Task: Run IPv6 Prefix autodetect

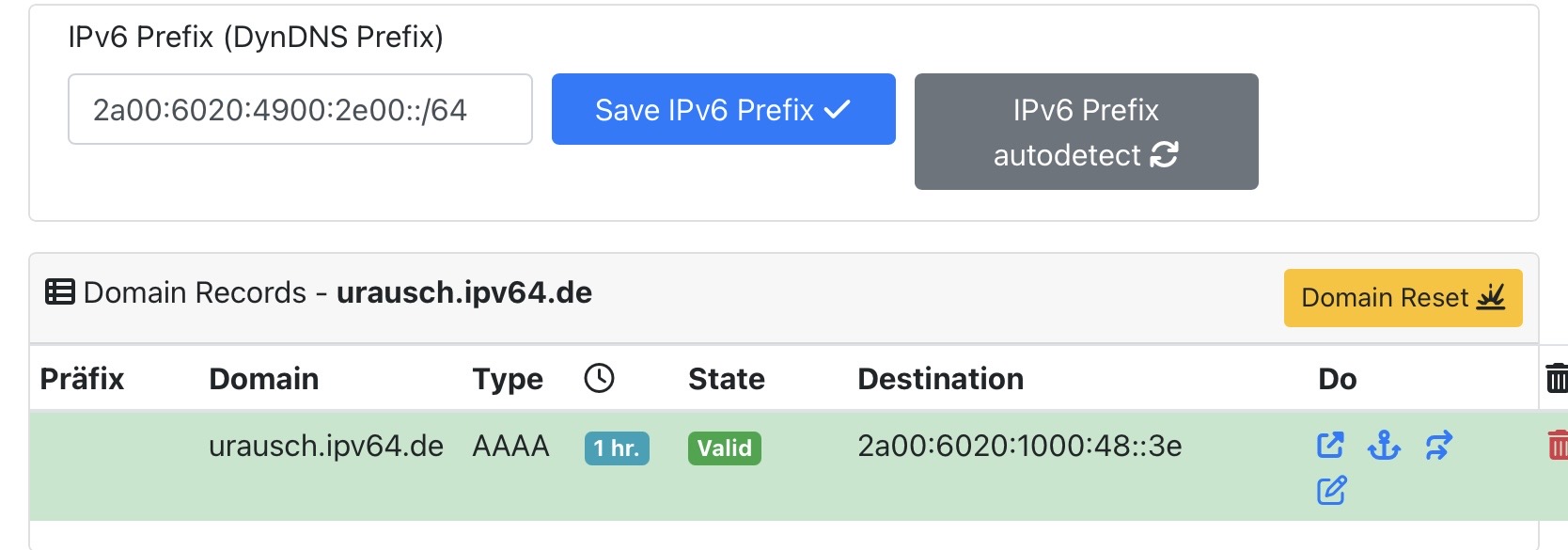Action: 1086,132
